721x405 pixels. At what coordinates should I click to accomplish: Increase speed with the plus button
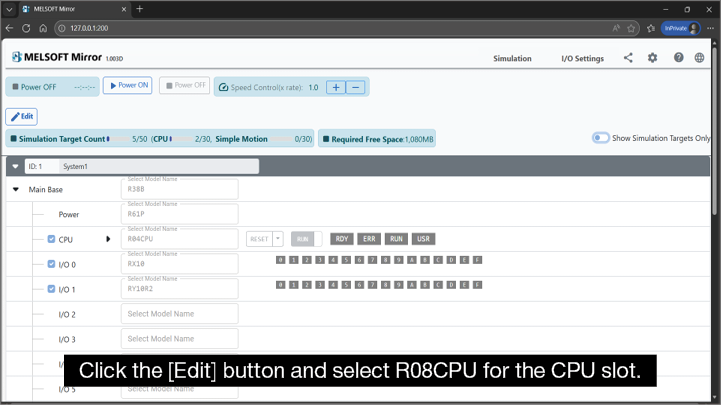click(x=336, y=87)
